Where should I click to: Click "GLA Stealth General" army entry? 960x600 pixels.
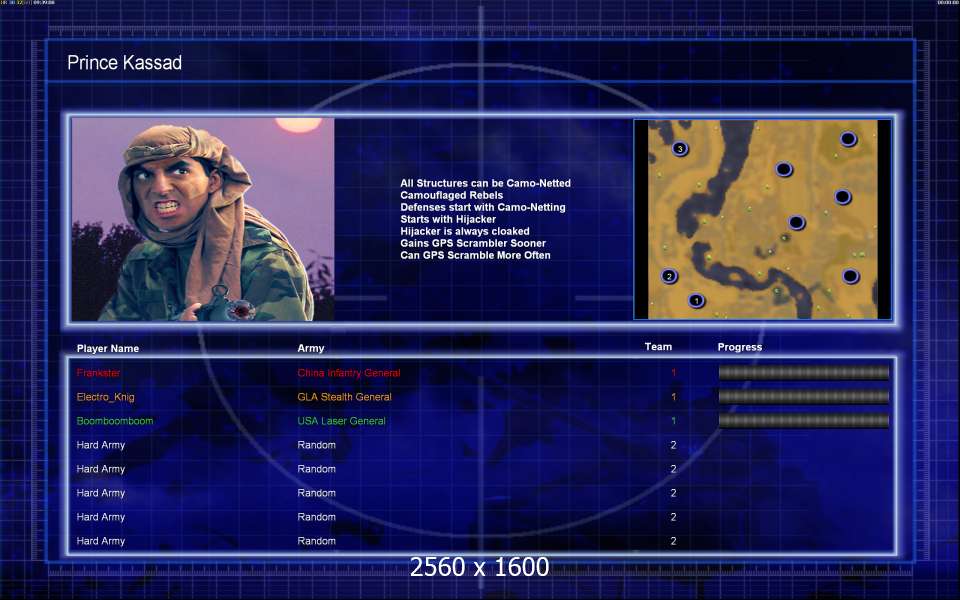pos(345,397)
